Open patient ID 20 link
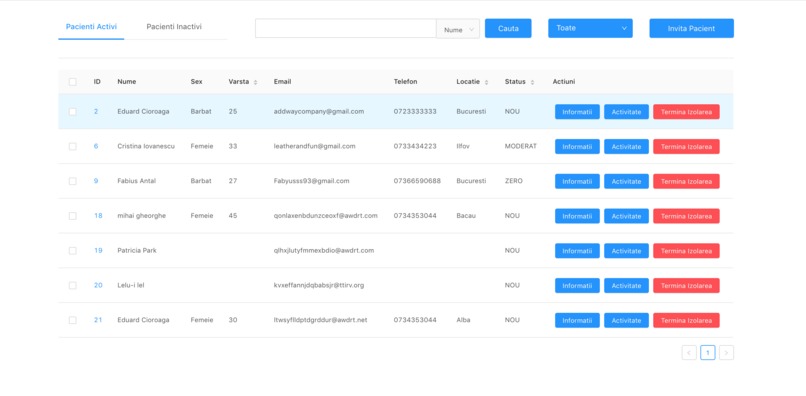Viewport: 806px width, 396px height. click(98, 285)
